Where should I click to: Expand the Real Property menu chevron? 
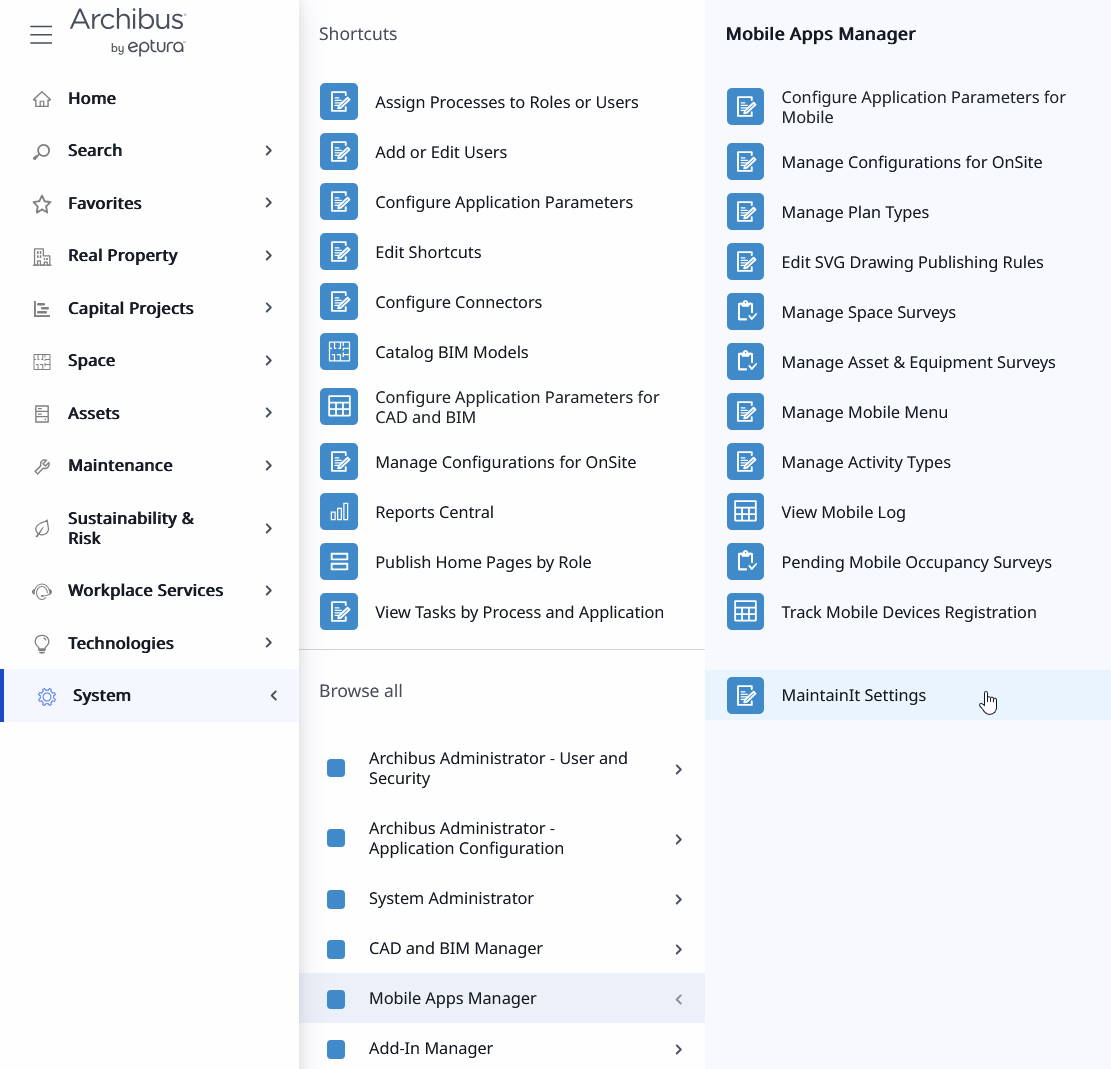[268, 256]
